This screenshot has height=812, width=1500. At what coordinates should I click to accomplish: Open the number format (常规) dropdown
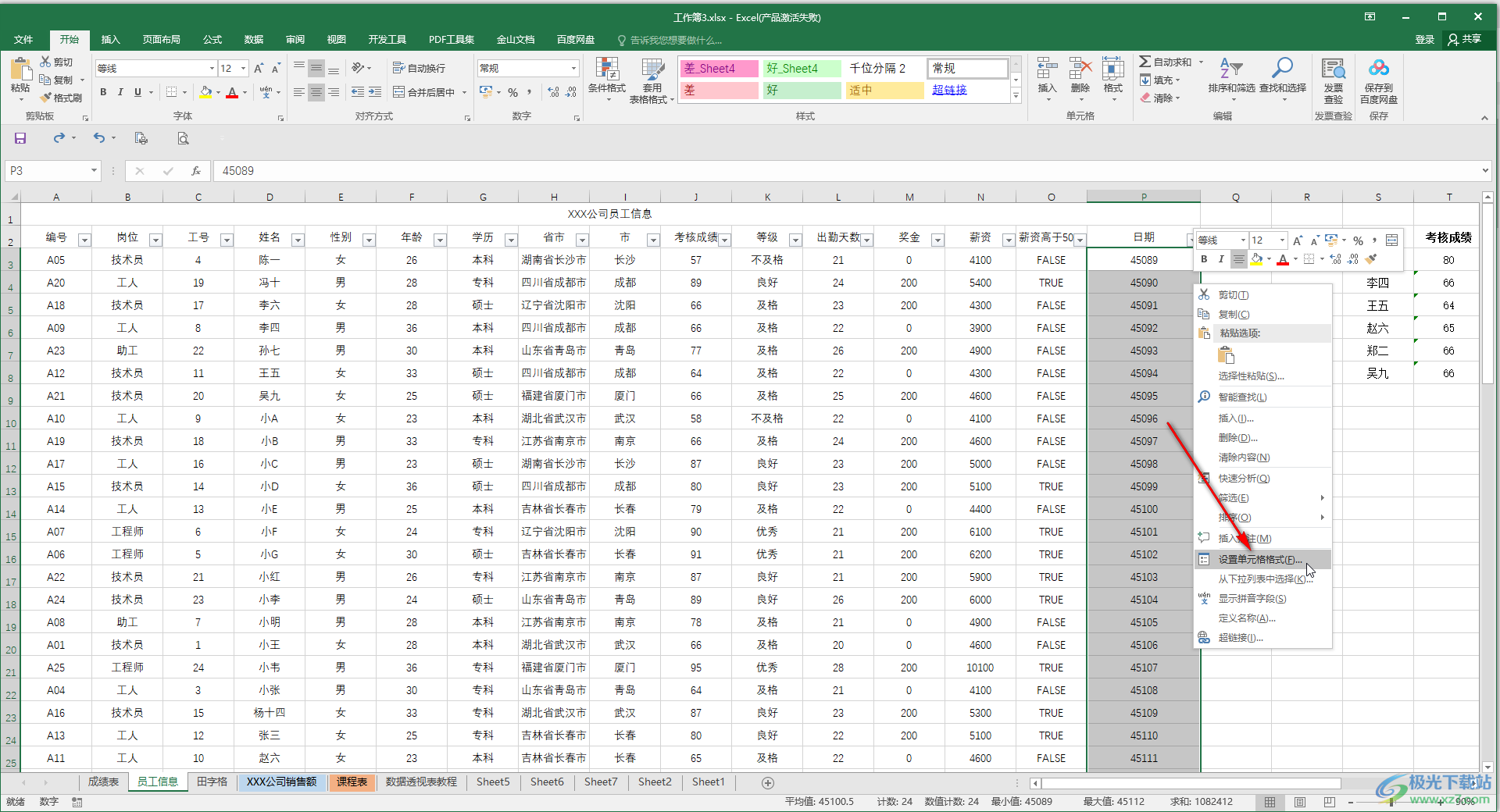click(x=573, y=69)
